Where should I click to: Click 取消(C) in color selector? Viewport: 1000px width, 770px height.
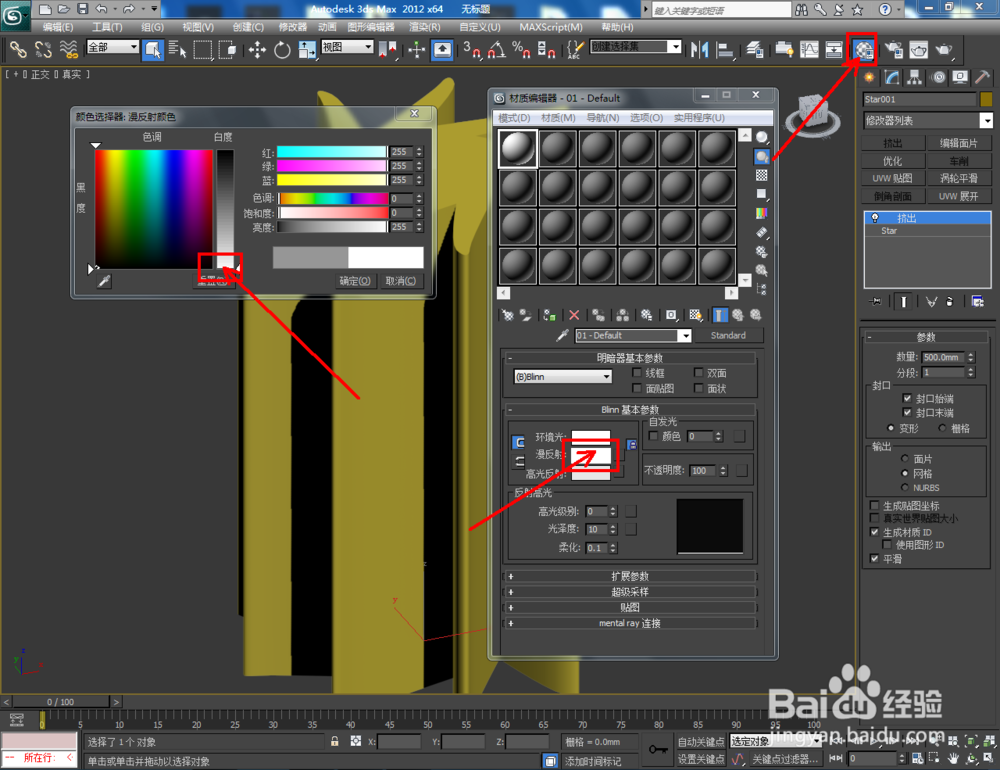401,281
